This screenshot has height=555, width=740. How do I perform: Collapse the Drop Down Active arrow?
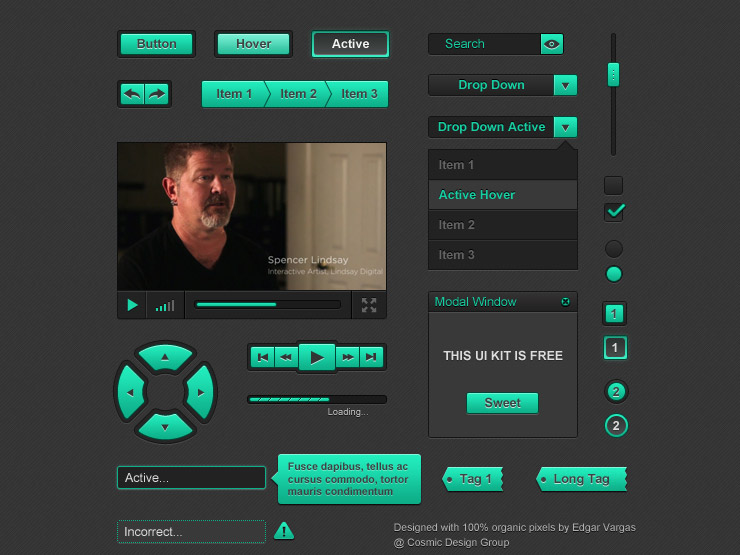565,127
